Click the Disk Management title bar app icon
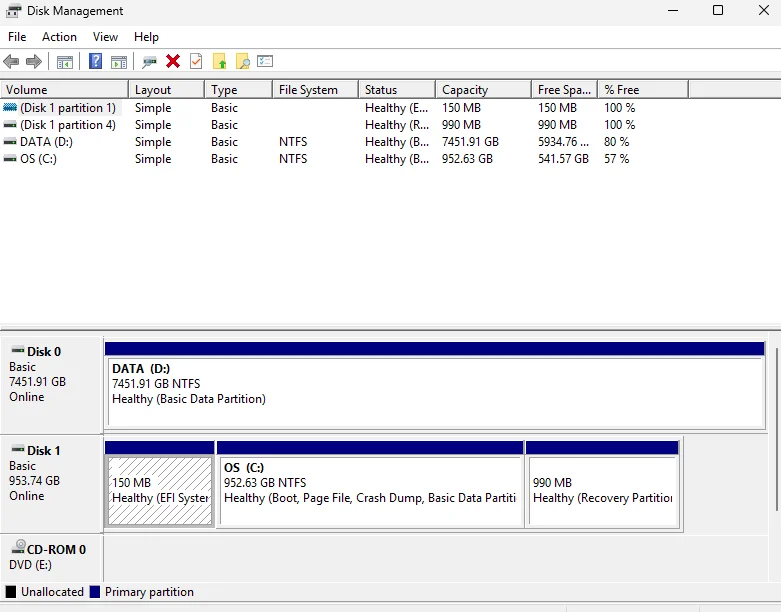The height and width of the screenshot is (612, 781). [13, 10]
